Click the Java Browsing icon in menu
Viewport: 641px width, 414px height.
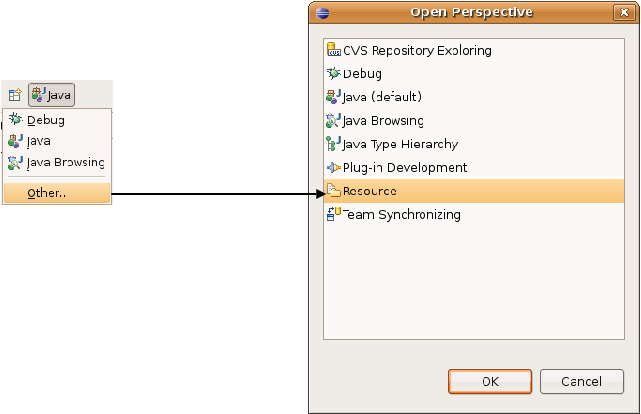15,162
